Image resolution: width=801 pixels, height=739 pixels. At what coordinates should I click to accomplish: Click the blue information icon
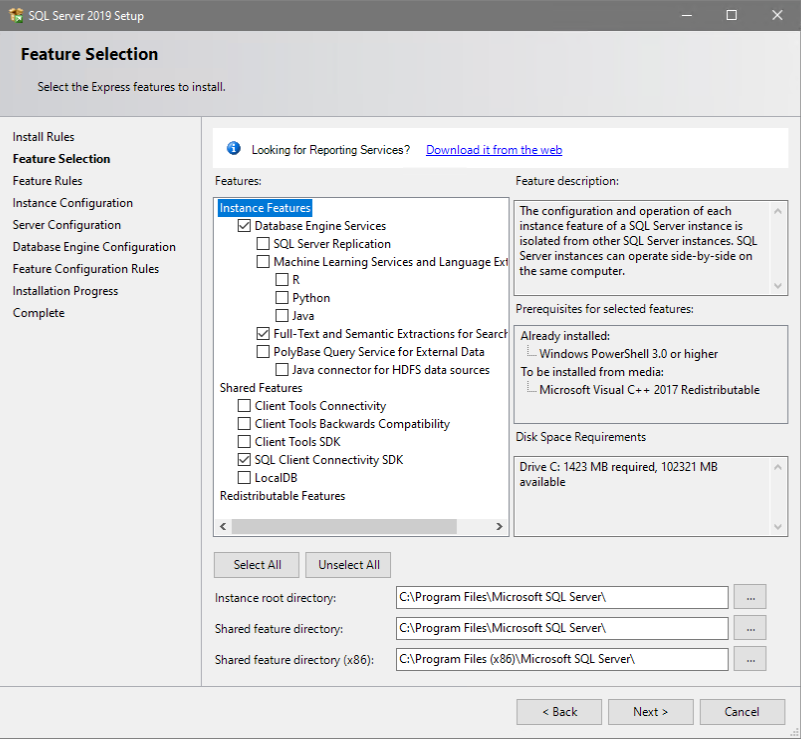[x=233, y=149]
